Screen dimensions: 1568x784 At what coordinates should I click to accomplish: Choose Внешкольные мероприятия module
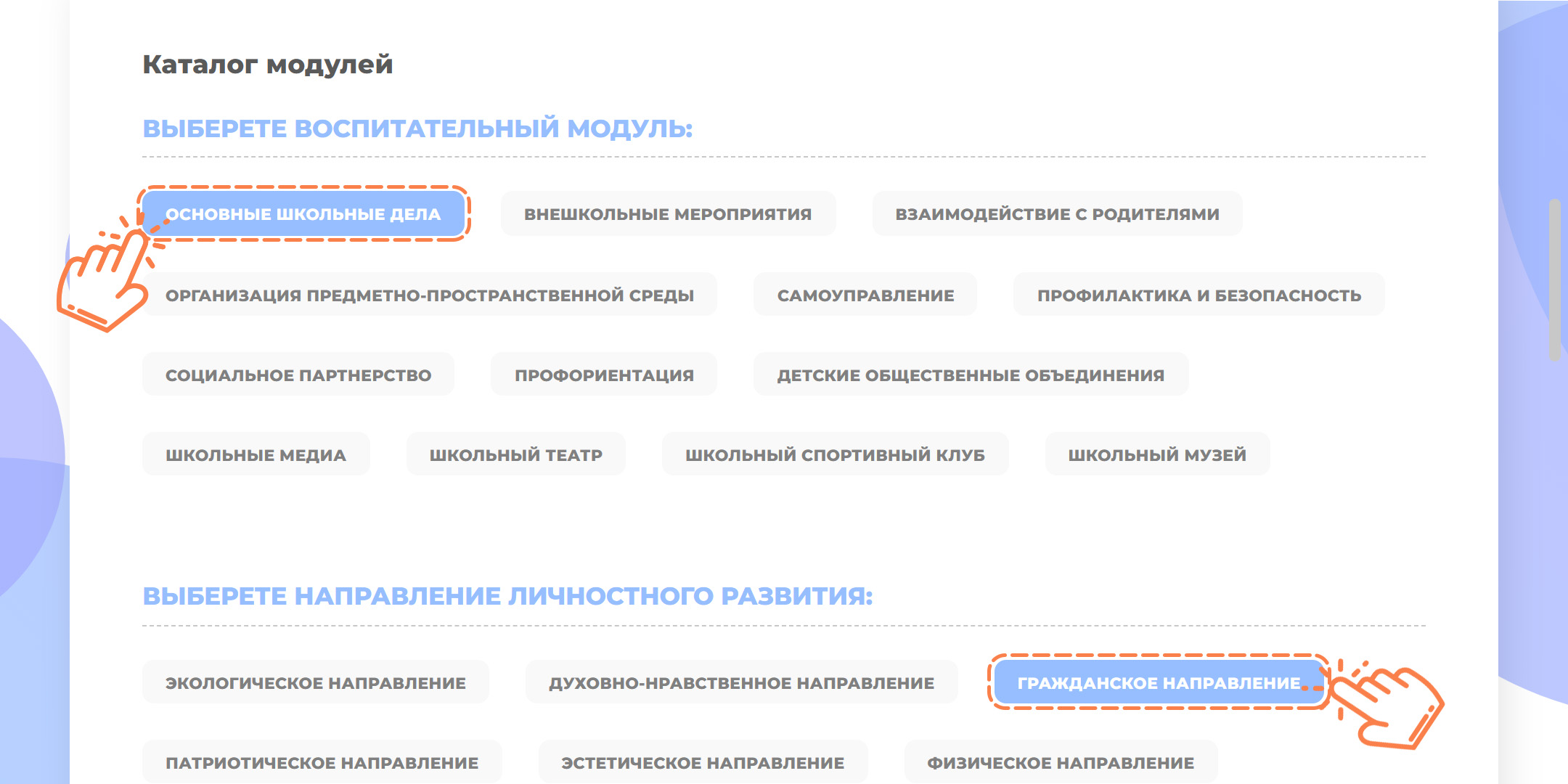click(x=668, y=214)
